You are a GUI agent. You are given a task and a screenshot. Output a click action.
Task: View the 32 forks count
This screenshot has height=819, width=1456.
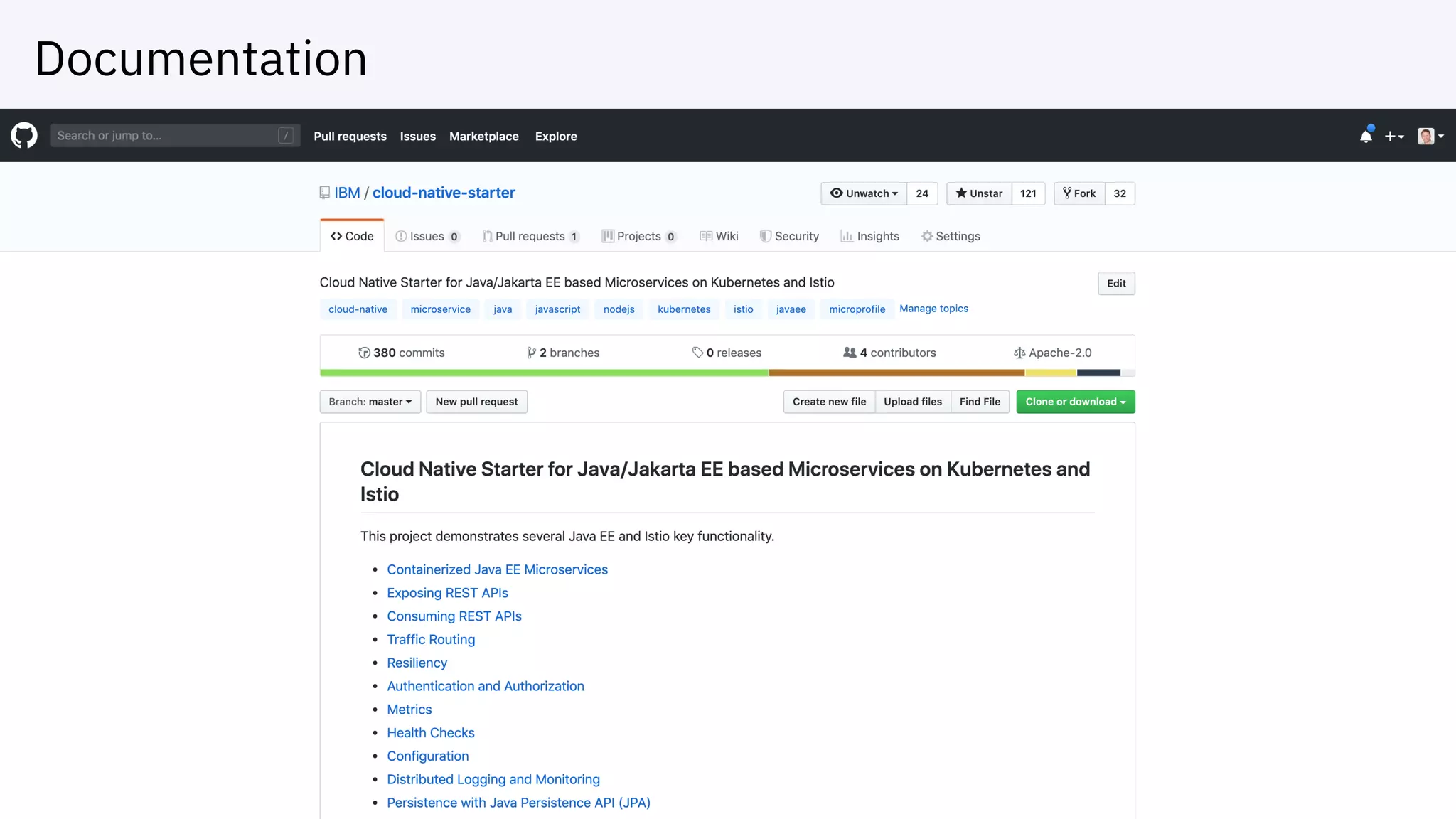tap(1120, 193)
